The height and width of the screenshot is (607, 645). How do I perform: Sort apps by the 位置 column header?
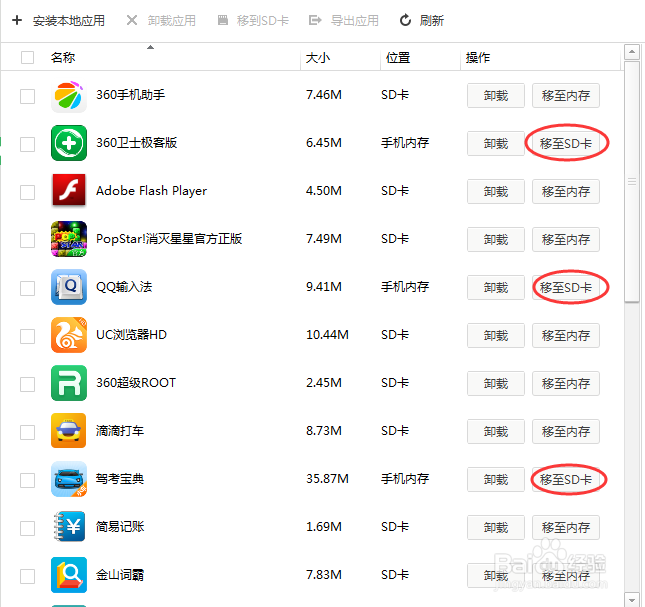pos(397,57)
